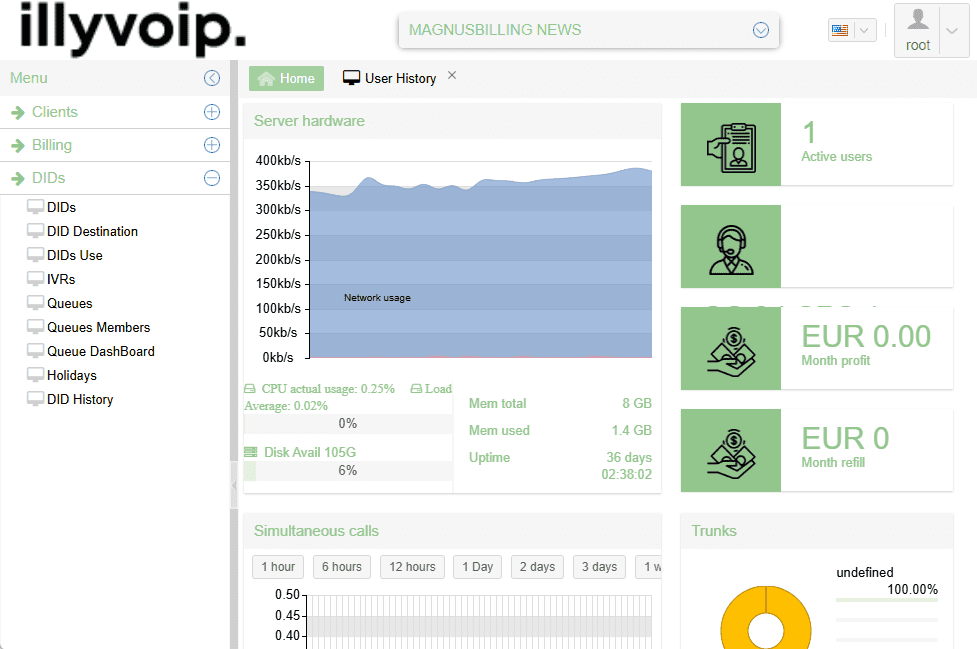Click the Month refill money icon

[730, 450]
